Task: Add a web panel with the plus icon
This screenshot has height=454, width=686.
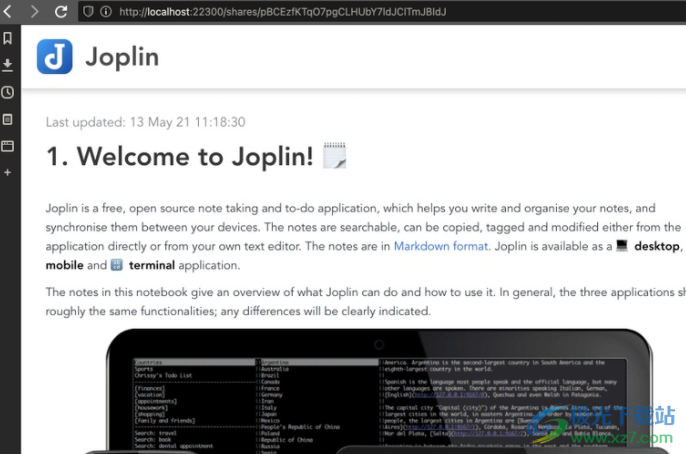Action: [x=7, y=172]
